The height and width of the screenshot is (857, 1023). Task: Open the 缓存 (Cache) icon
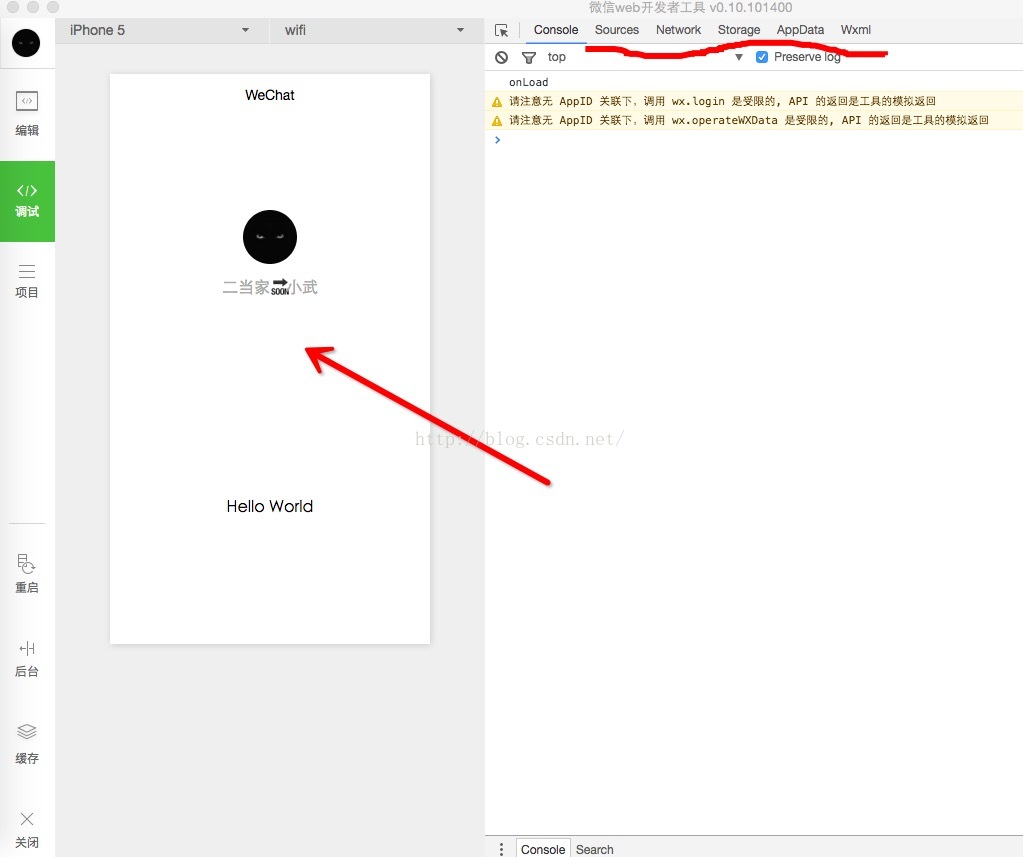point(27,742)
